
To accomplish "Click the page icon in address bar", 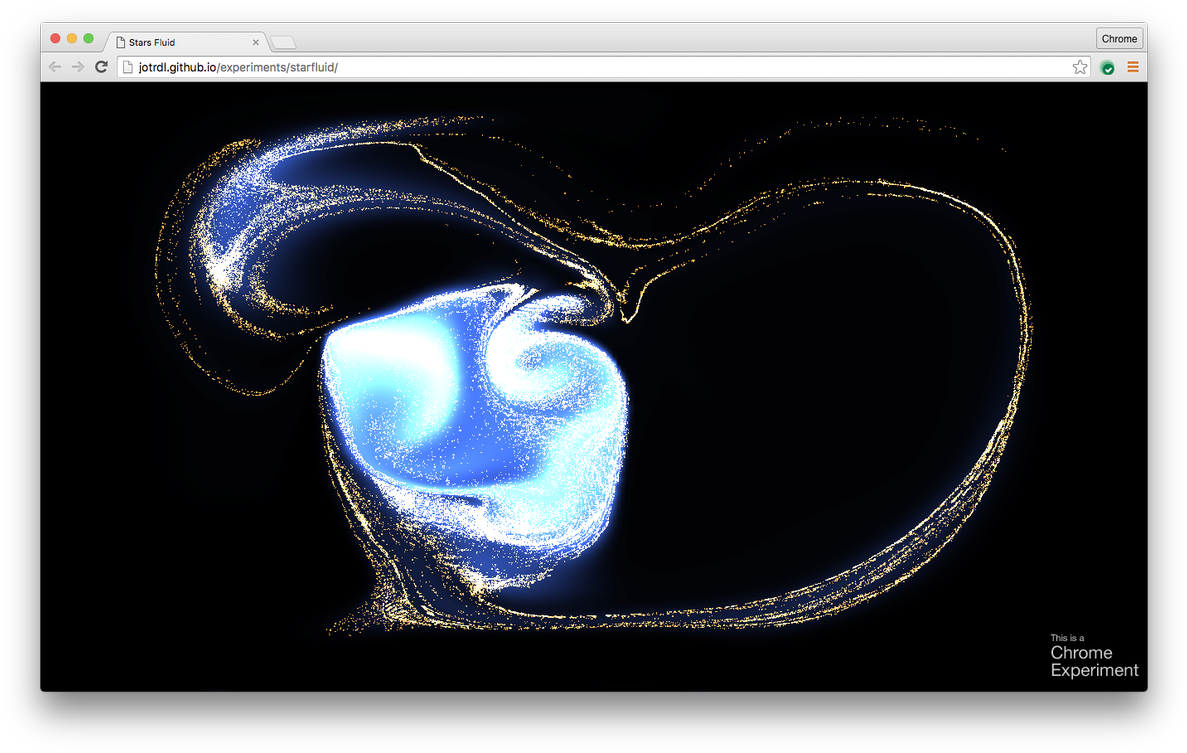I will 128,67.
